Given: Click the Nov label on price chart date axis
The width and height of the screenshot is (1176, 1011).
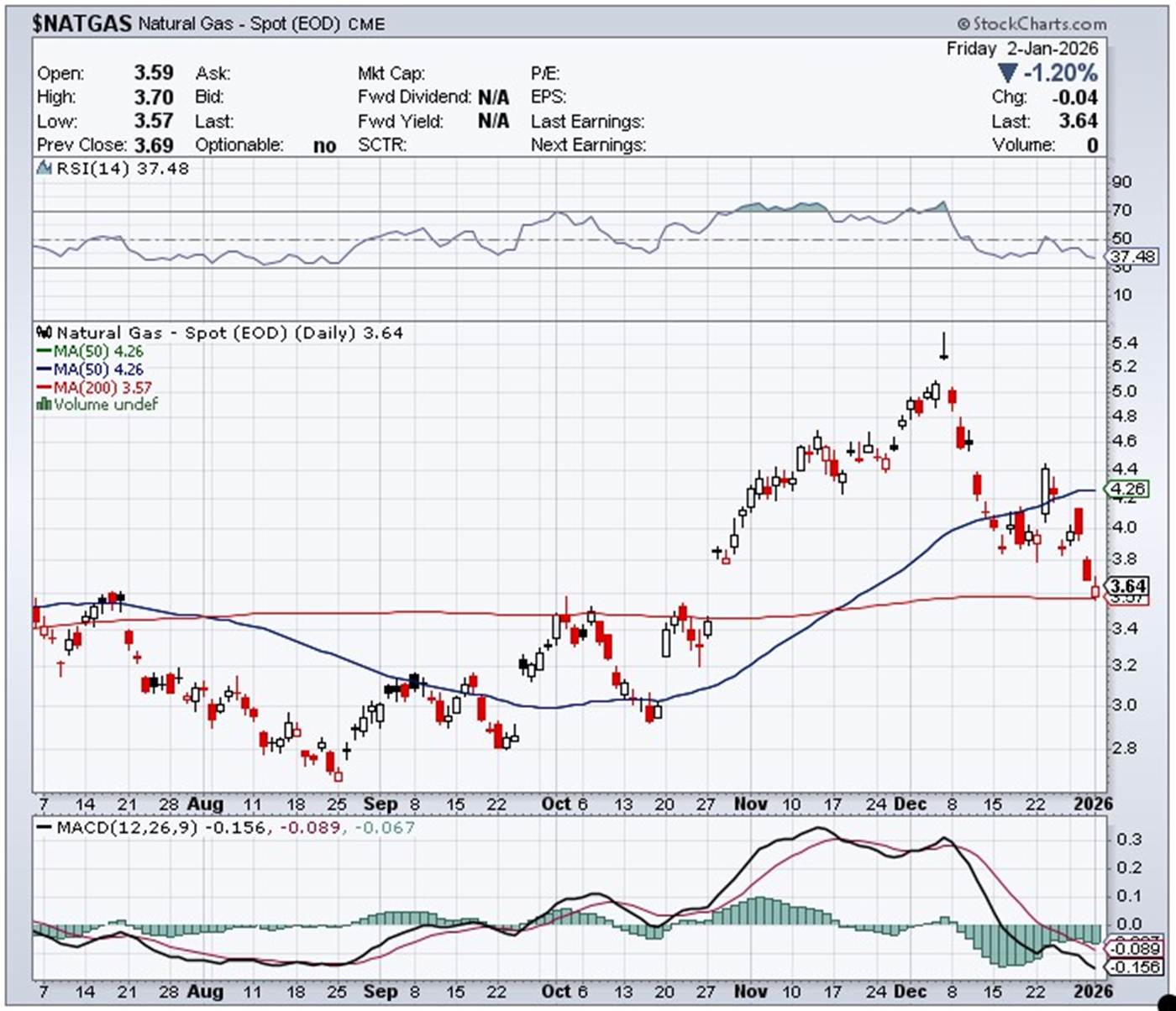Looking at the screenshot, I should point(750,804).
